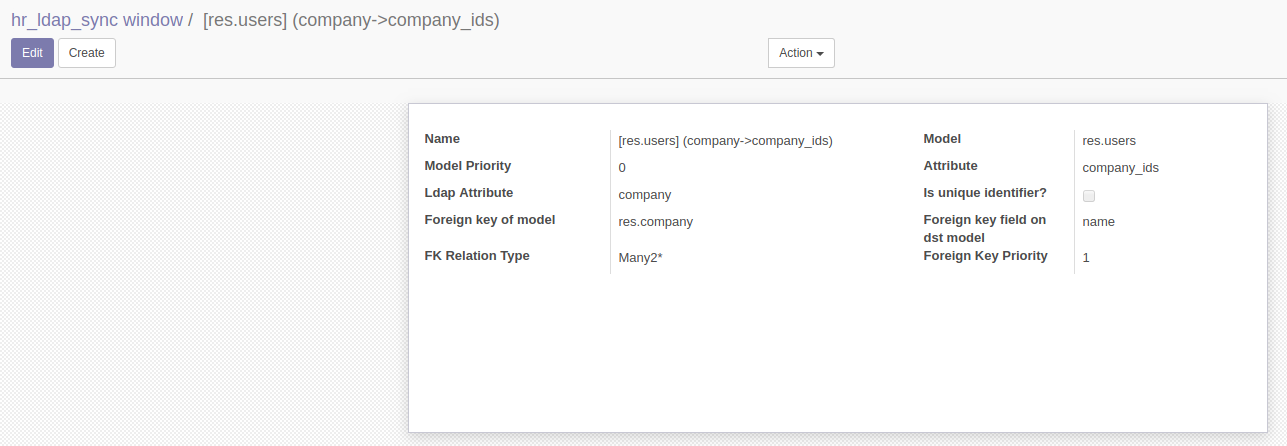Open the Action dropdown menu
The width and height of the screenshot is (1287, 446).
point(800,53)
